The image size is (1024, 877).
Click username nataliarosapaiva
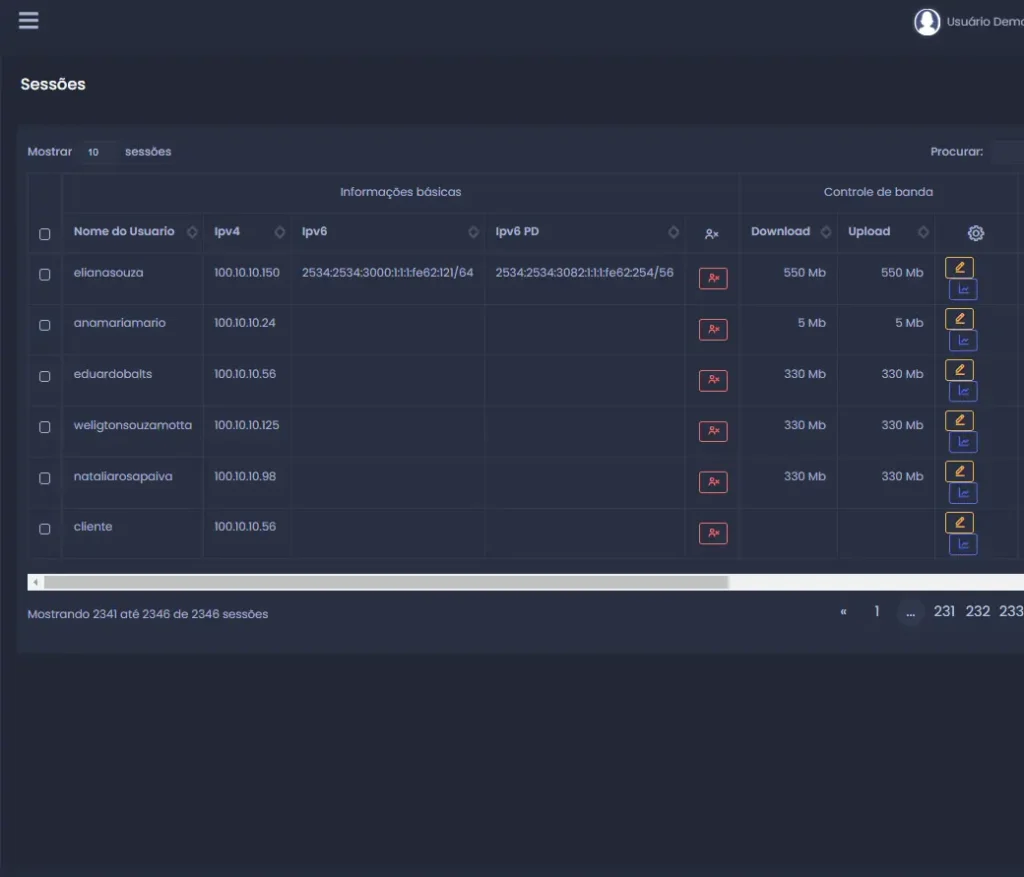pos(123,477)
